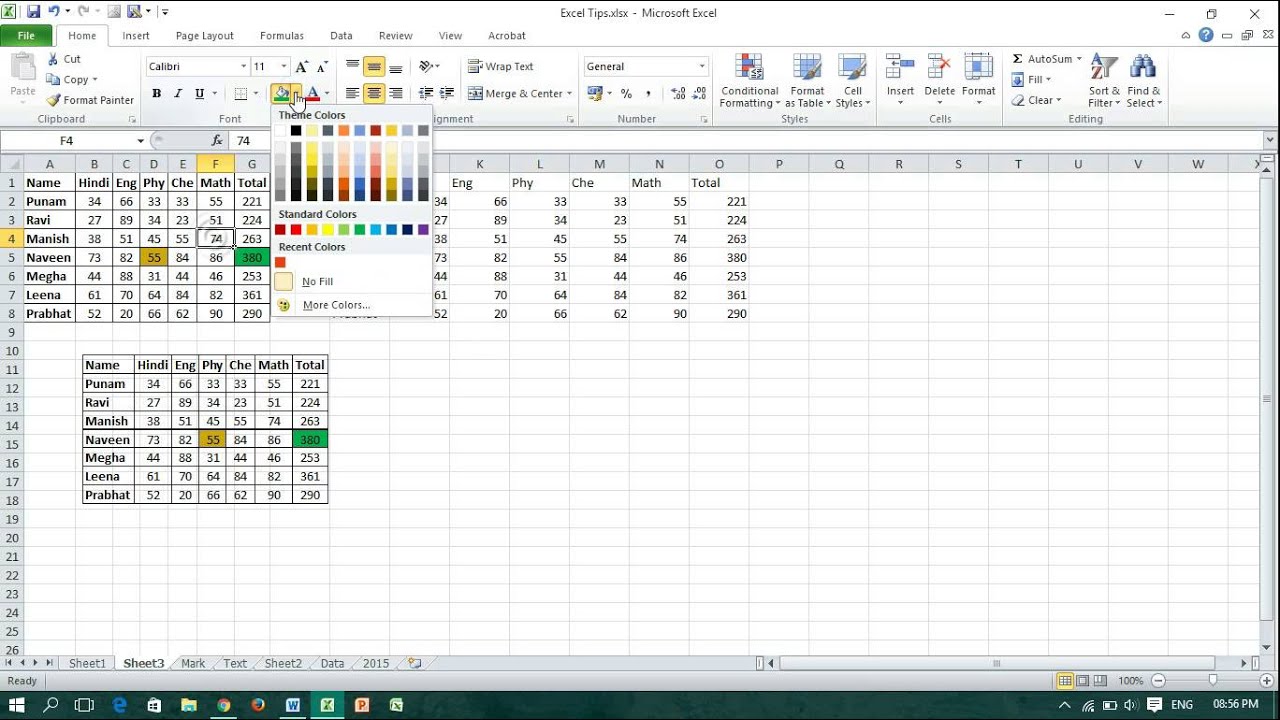Open the Calibri font name dropdown
Image resolution: width=1280 pixels, height=720 pixels.
[243, 67]
